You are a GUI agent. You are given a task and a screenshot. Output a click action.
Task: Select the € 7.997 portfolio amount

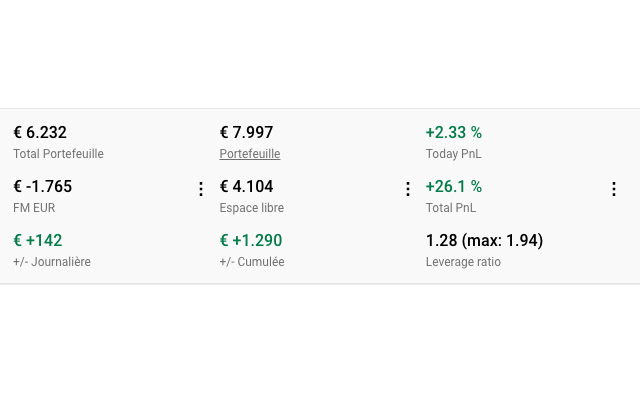tap(247, 132)
